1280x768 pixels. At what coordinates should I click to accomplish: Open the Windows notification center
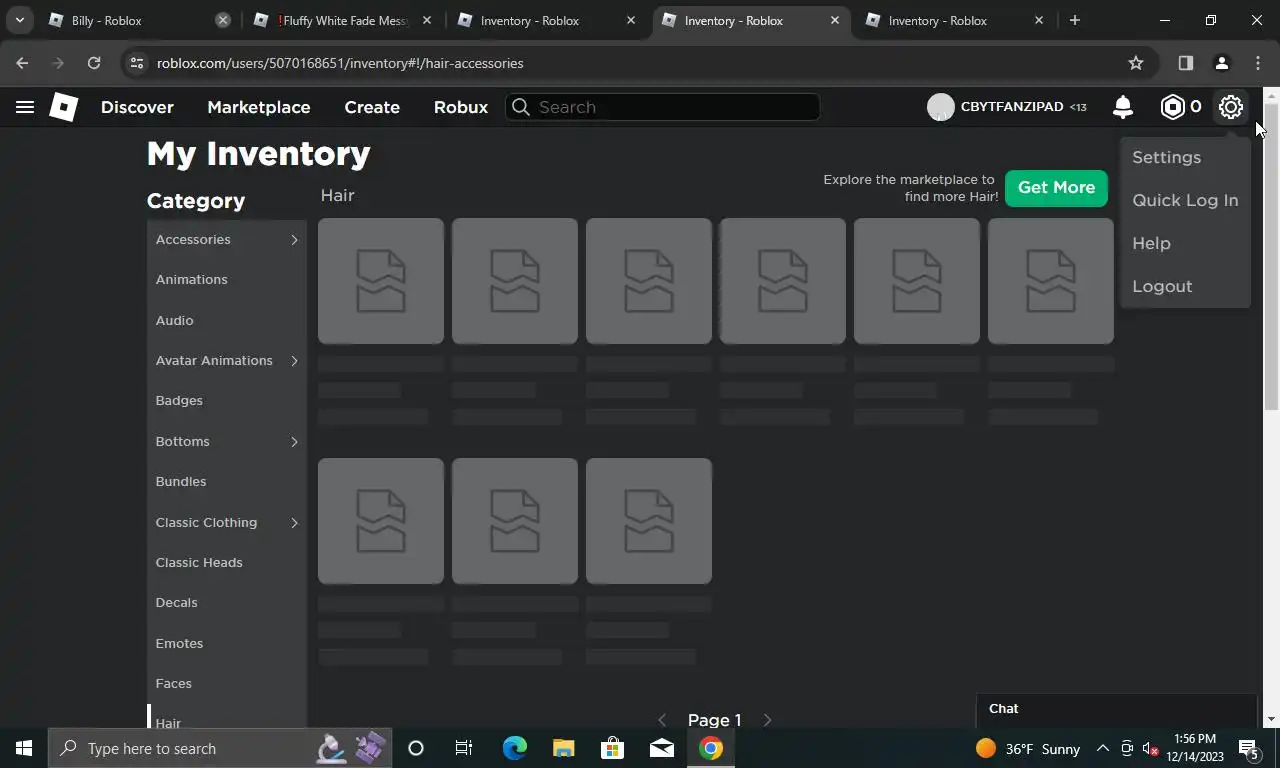(x=1249, y=748)
